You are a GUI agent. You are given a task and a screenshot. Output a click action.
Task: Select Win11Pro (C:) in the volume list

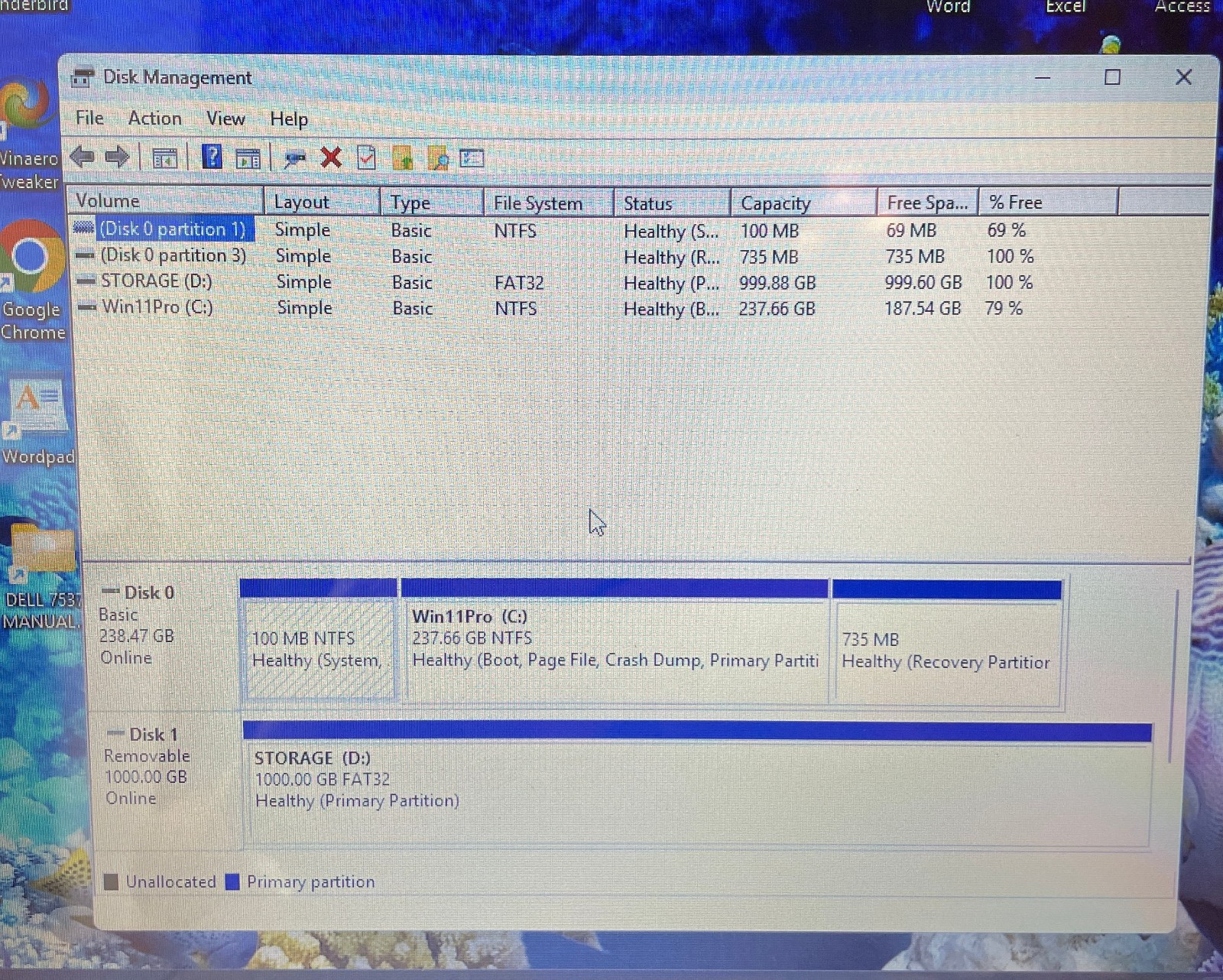pyautogui.click(x=157, y=307)
